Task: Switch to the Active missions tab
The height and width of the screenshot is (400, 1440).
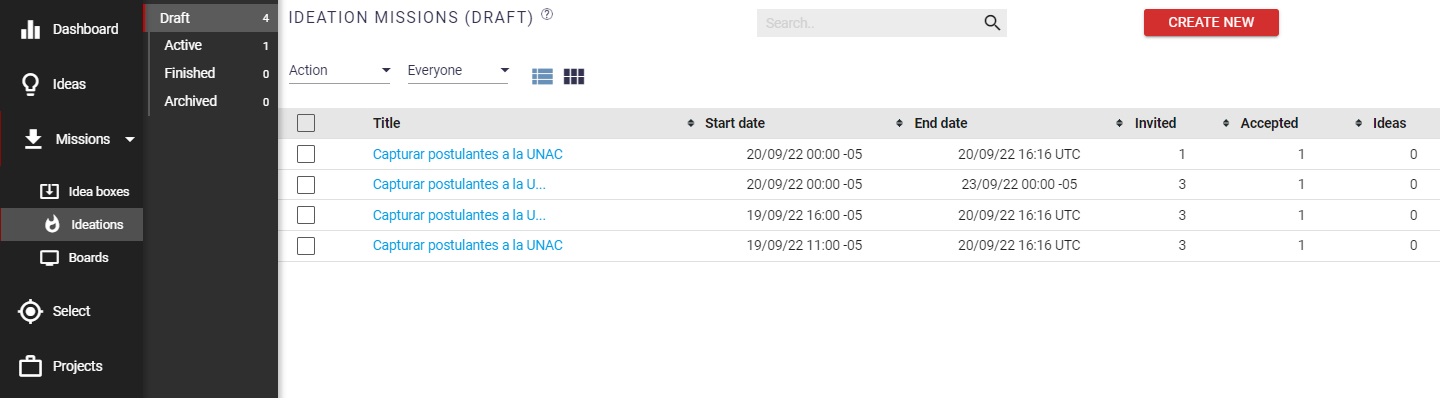Action: 183,45
